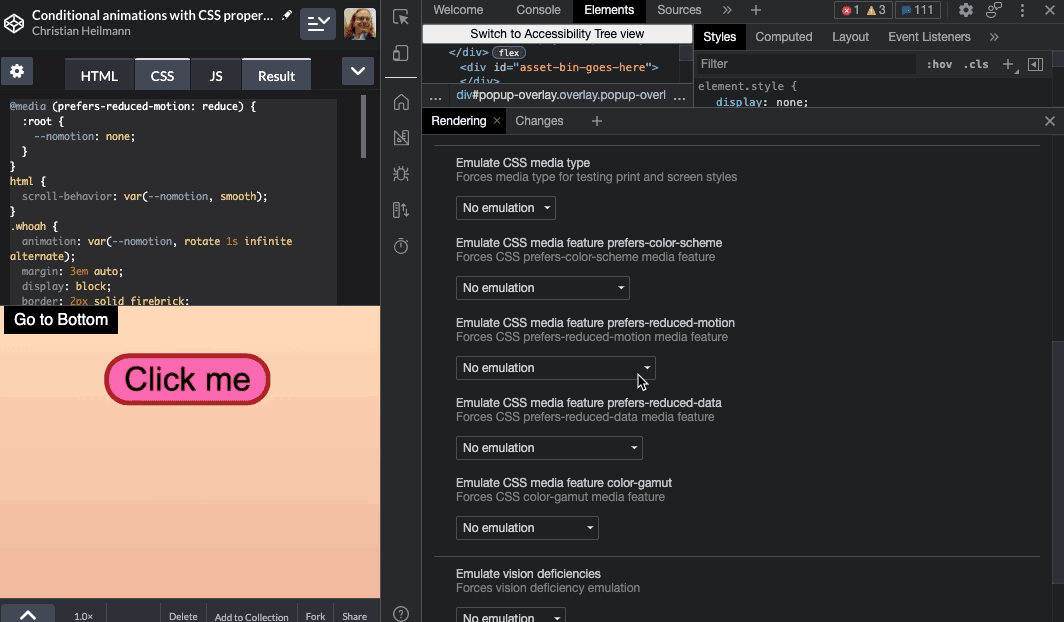
Task: Fork this pen
Action: [x=315, y=616]
